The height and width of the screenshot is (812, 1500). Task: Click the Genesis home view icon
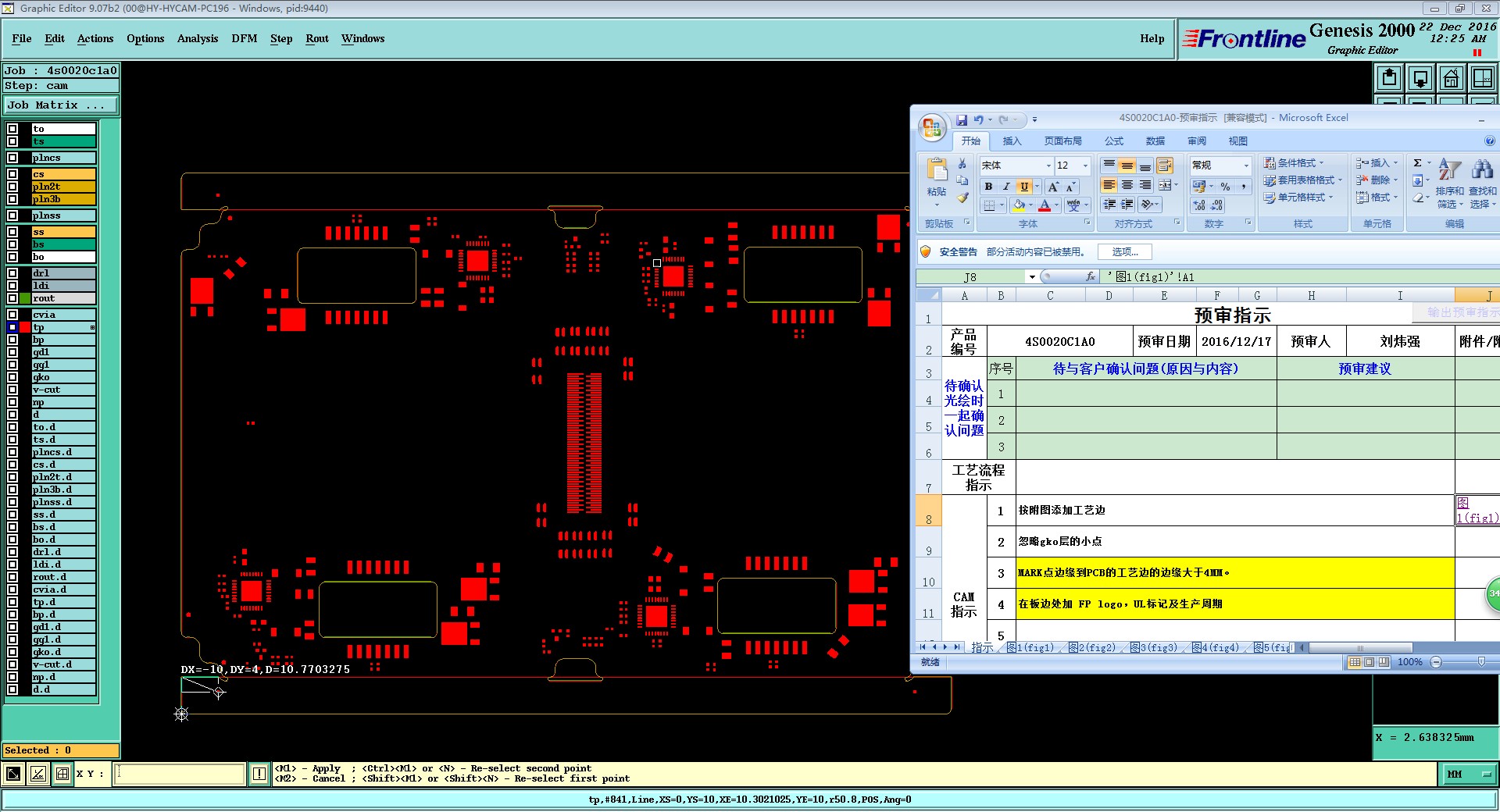(1451, 79)
